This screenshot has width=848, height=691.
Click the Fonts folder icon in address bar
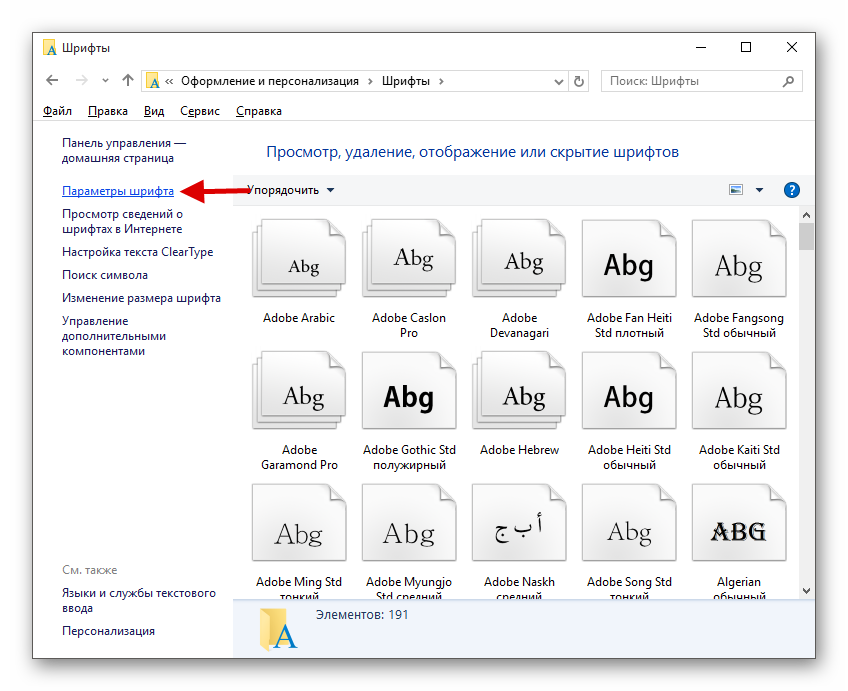[x=153, y=81]
